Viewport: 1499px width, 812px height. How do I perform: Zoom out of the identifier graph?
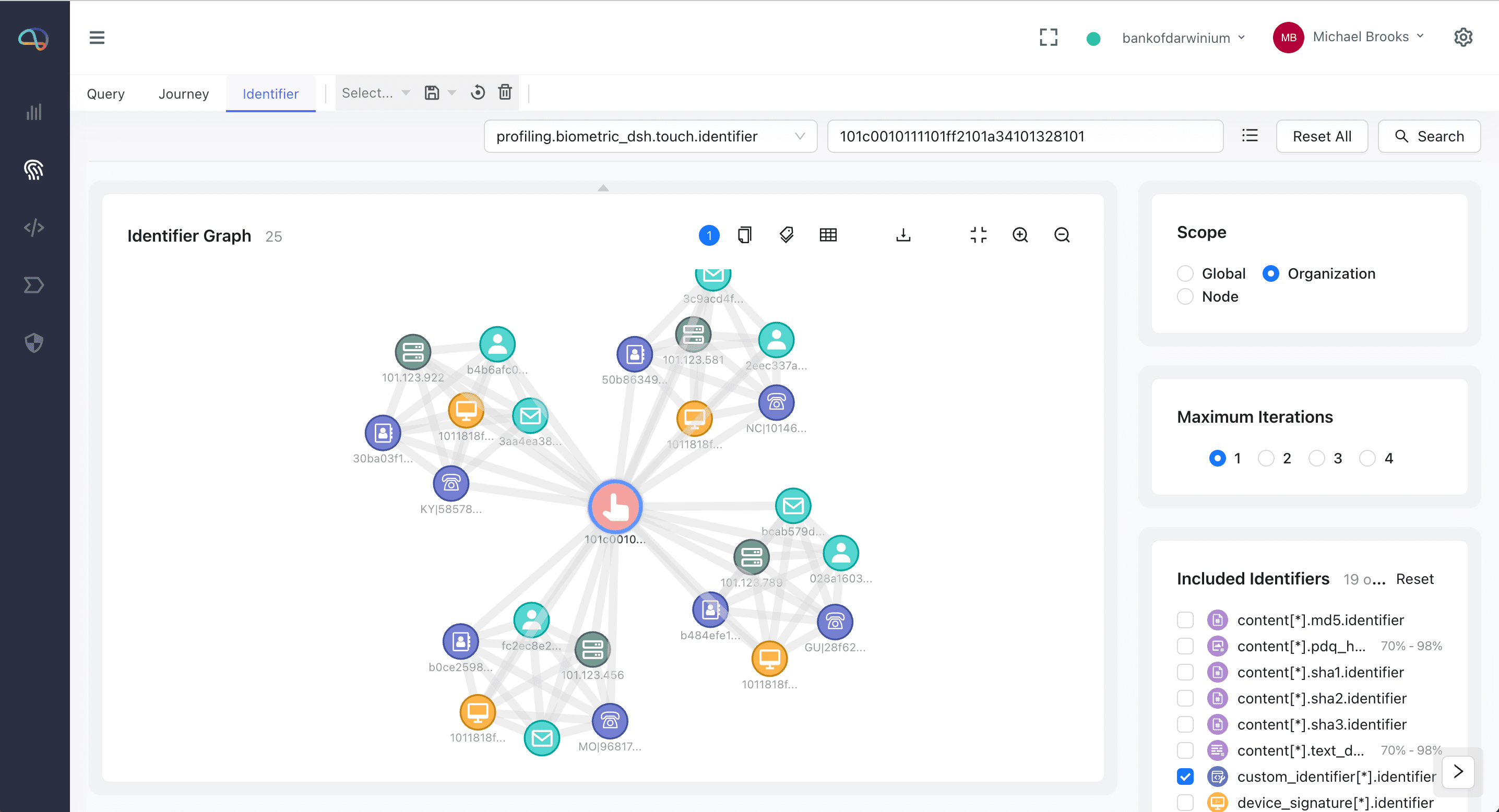pyautogui.click(x=1062, y=235)
